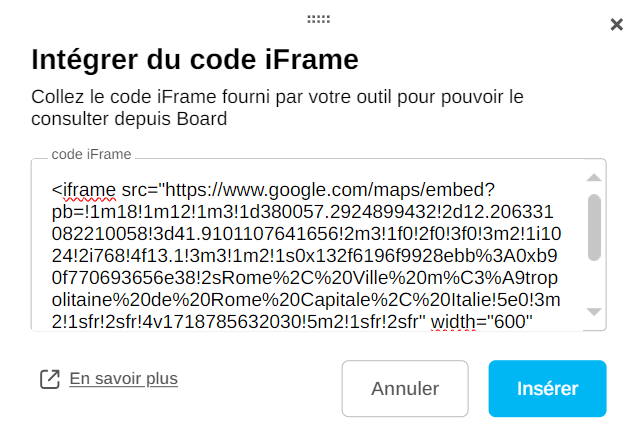The image size is (636, 444).
Task: Click the 'code iFrame' field label
Action: [x=91, y=155]
